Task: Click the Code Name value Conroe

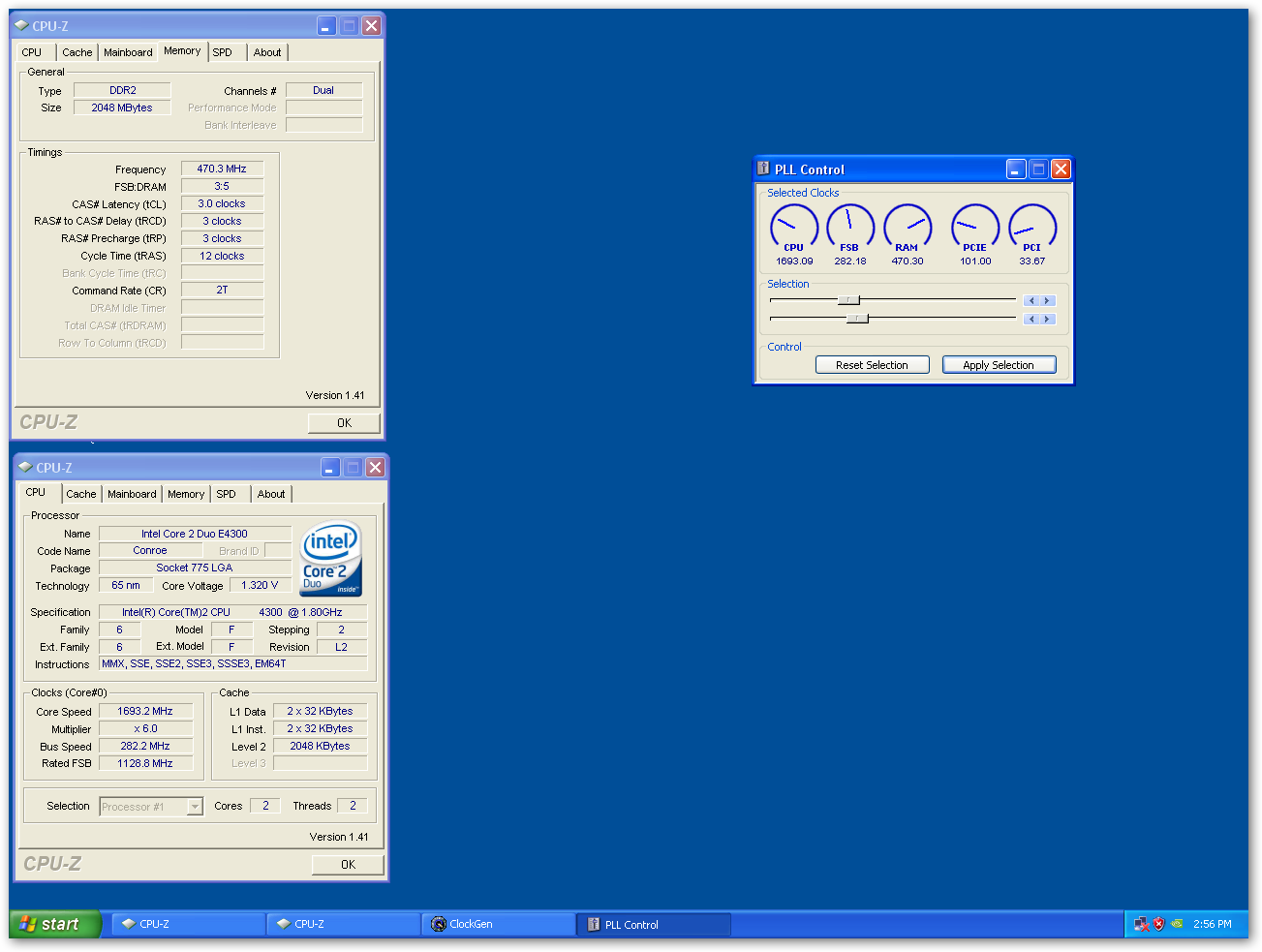Action: pyautogui.click(x=150, y=550)
